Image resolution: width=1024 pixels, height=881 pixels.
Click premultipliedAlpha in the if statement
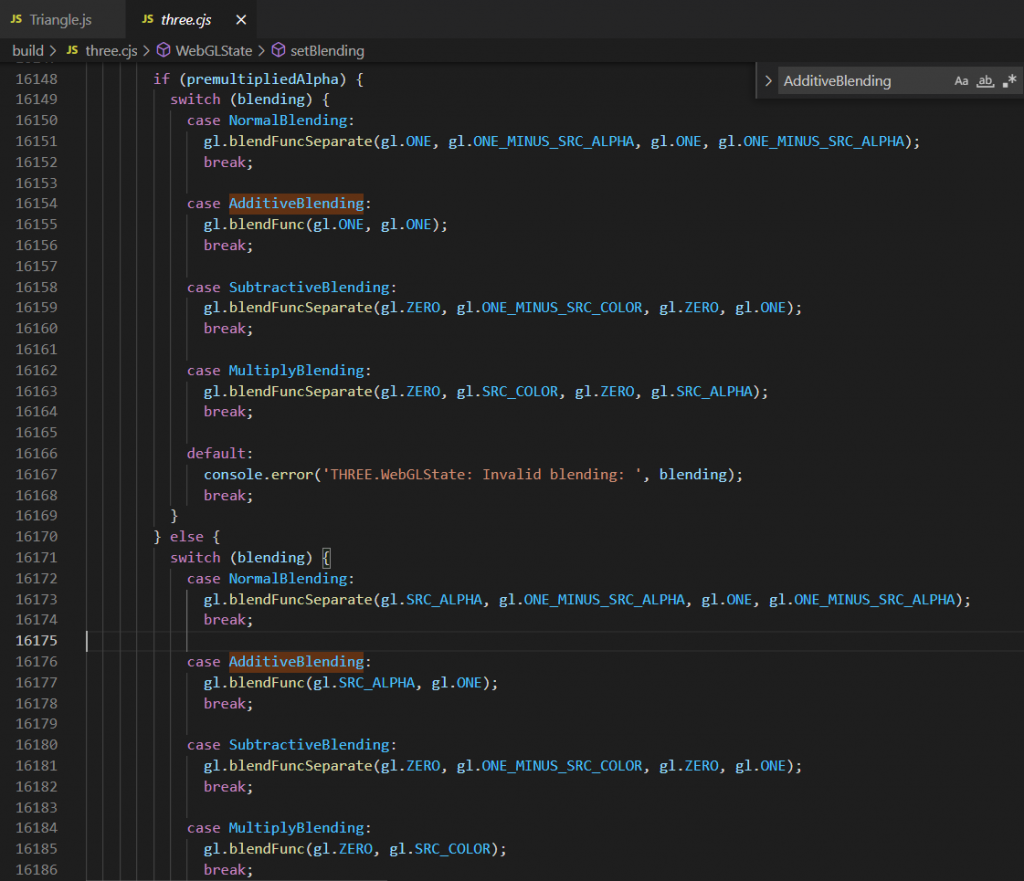click(x=263, y=79)
